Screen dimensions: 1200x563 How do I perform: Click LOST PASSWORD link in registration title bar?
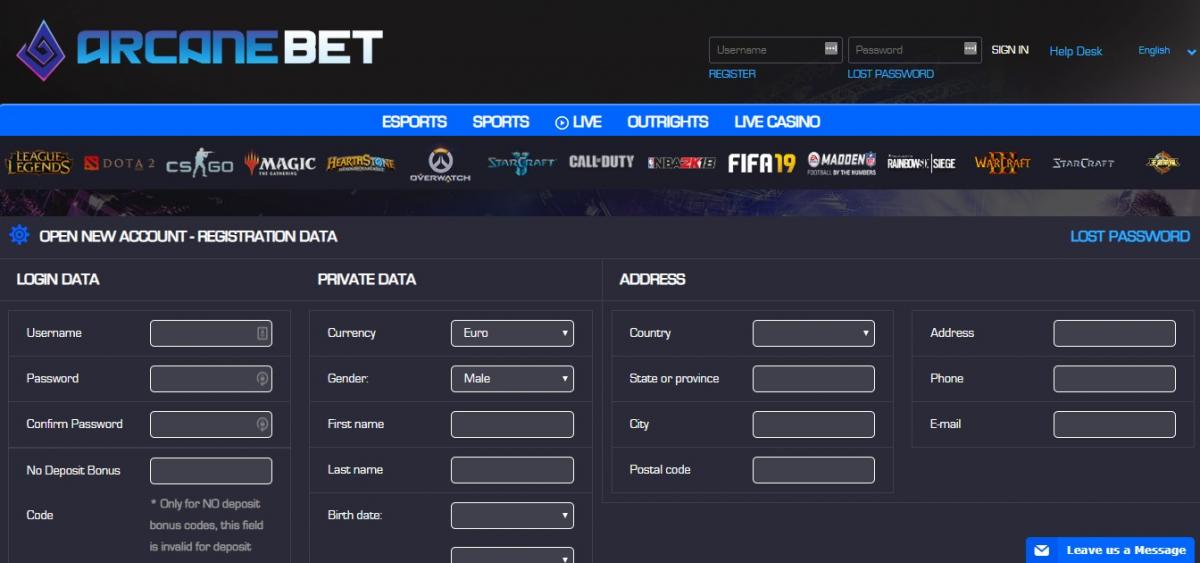click(1130, 236)
